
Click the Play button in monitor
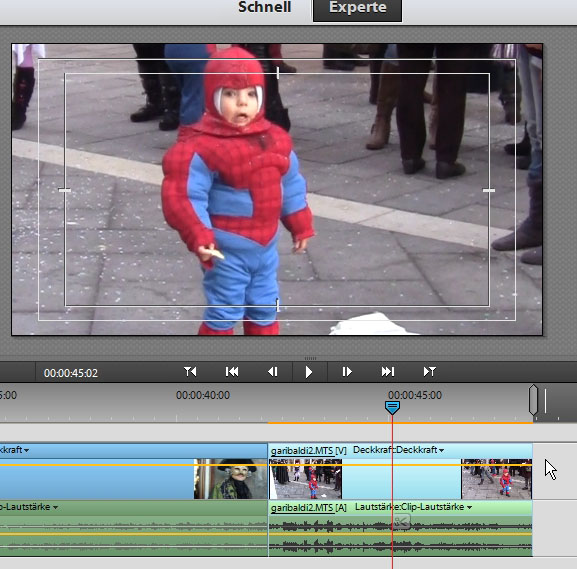[309, 372]
